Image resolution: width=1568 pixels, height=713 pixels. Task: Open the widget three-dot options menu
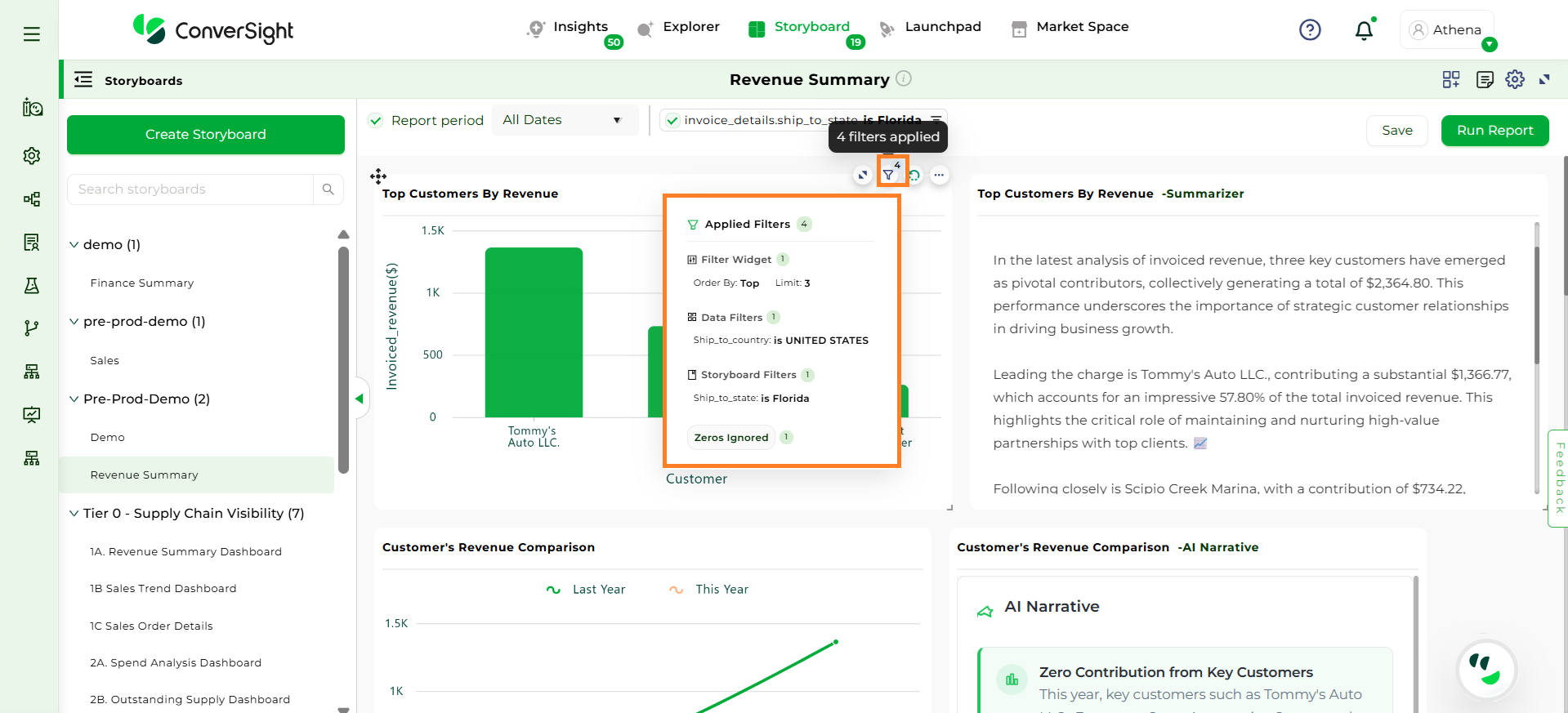[940, 175]
